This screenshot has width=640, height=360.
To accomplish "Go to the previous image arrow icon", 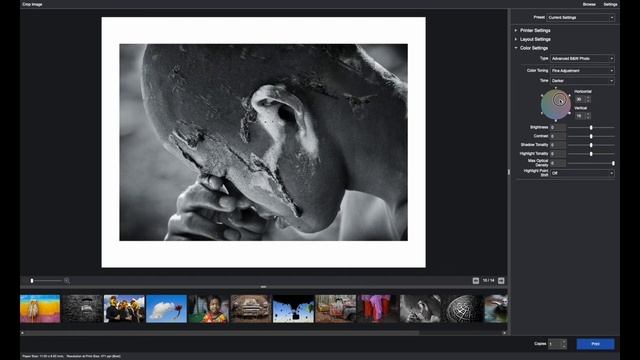I will pyautogui.click(x=476, y=281).
